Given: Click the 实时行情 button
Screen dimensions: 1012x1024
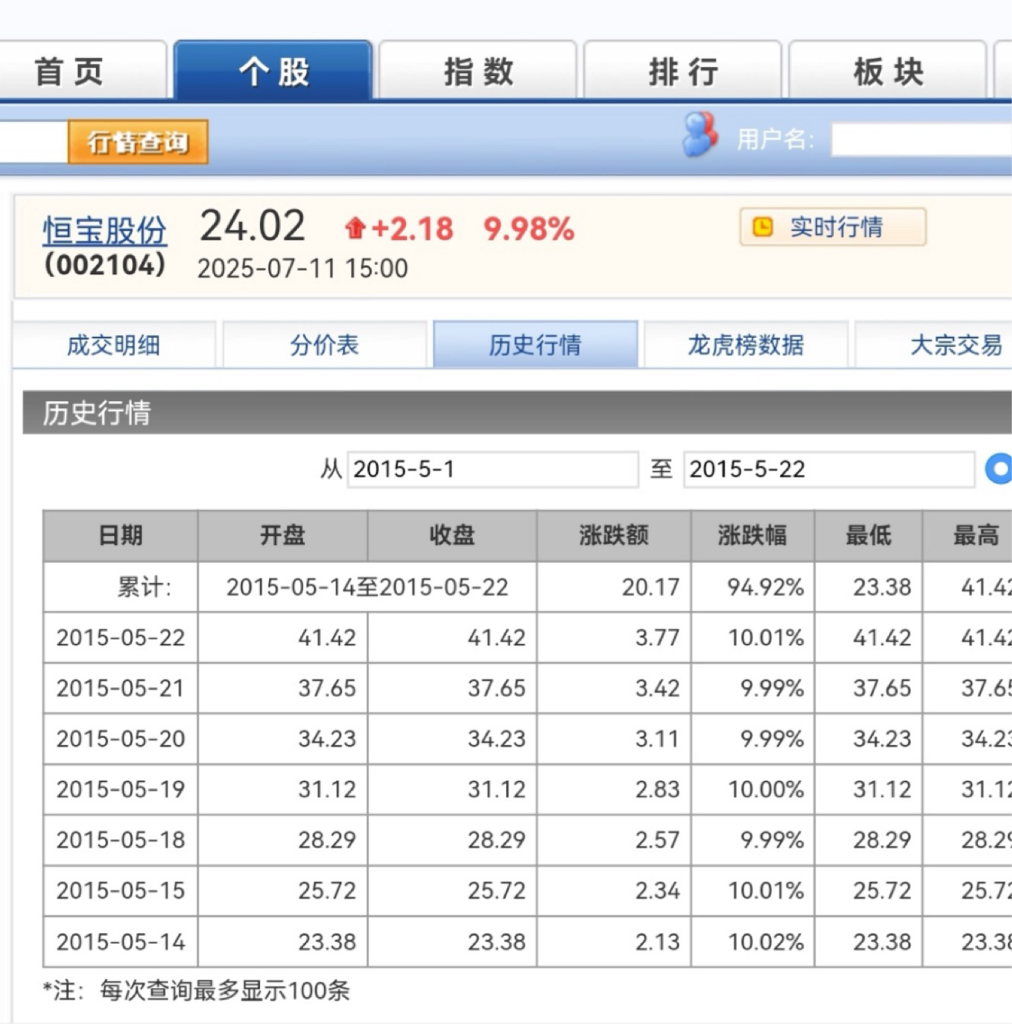Looking at the screenshot, I should click(832, 227).
